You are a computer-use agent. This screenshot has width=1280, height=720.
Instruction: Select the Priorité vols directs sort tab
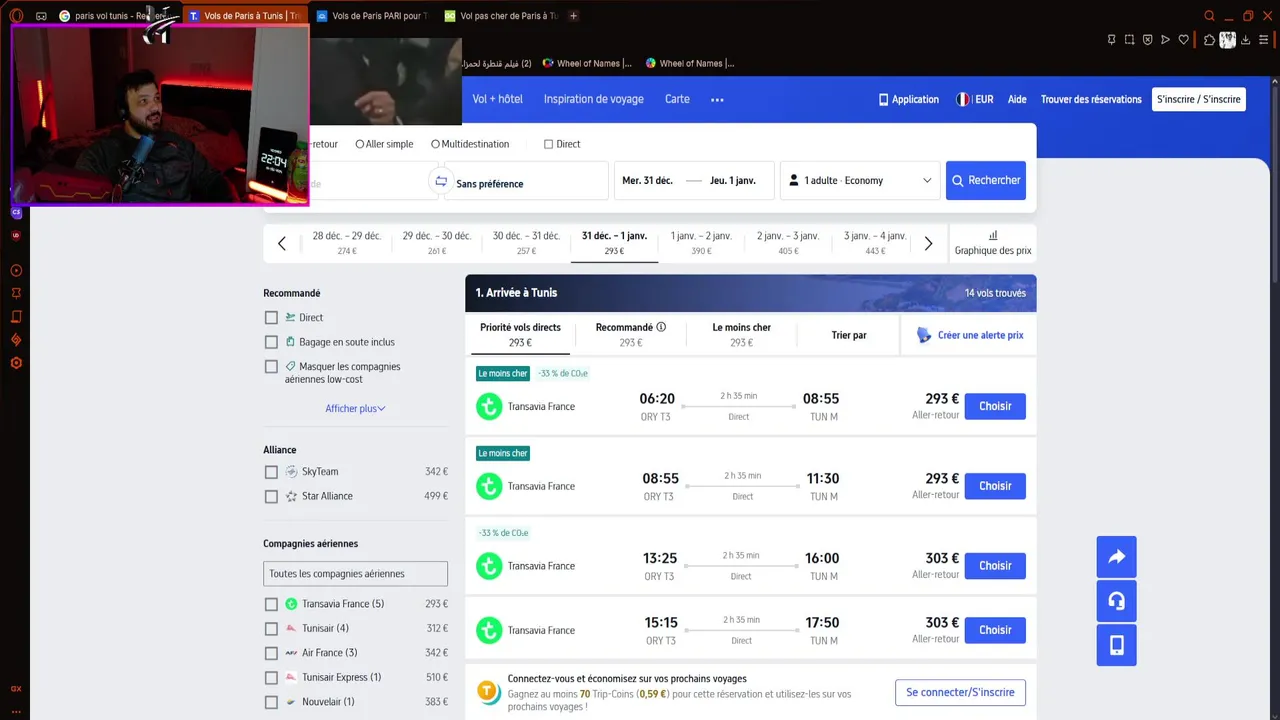[520, 335]
